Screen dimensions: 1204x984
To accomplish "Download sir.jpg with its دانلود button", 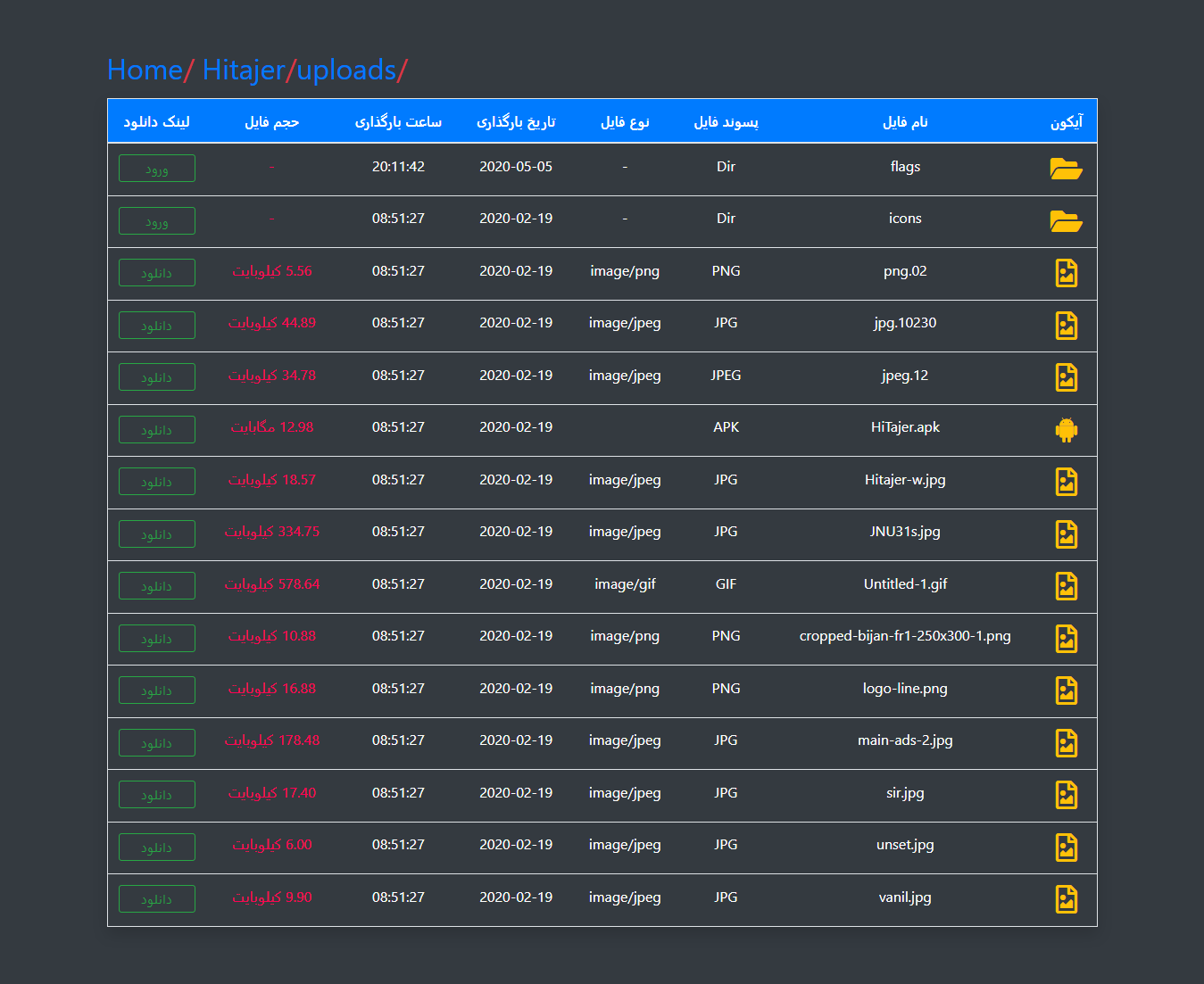I will 157,795.
